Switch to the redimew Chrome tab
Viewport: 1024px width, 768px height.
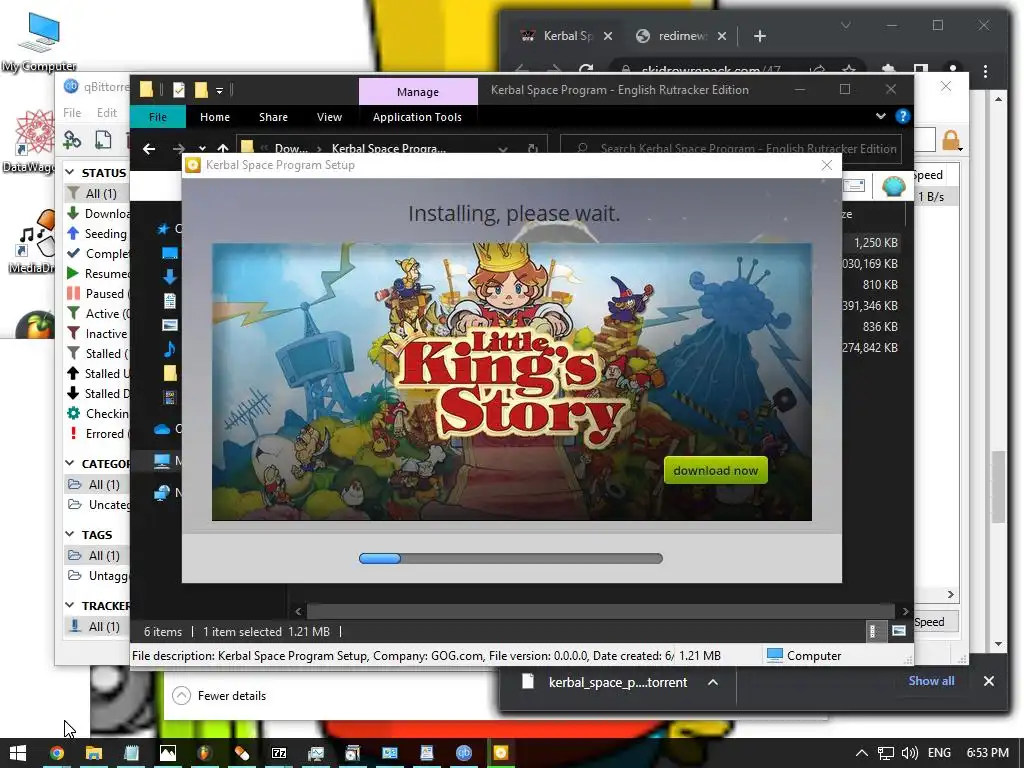pos(681,36)
